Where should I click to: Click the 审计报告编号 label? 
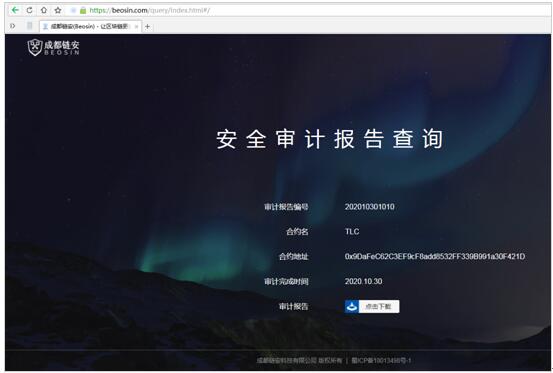click(286, 207)
